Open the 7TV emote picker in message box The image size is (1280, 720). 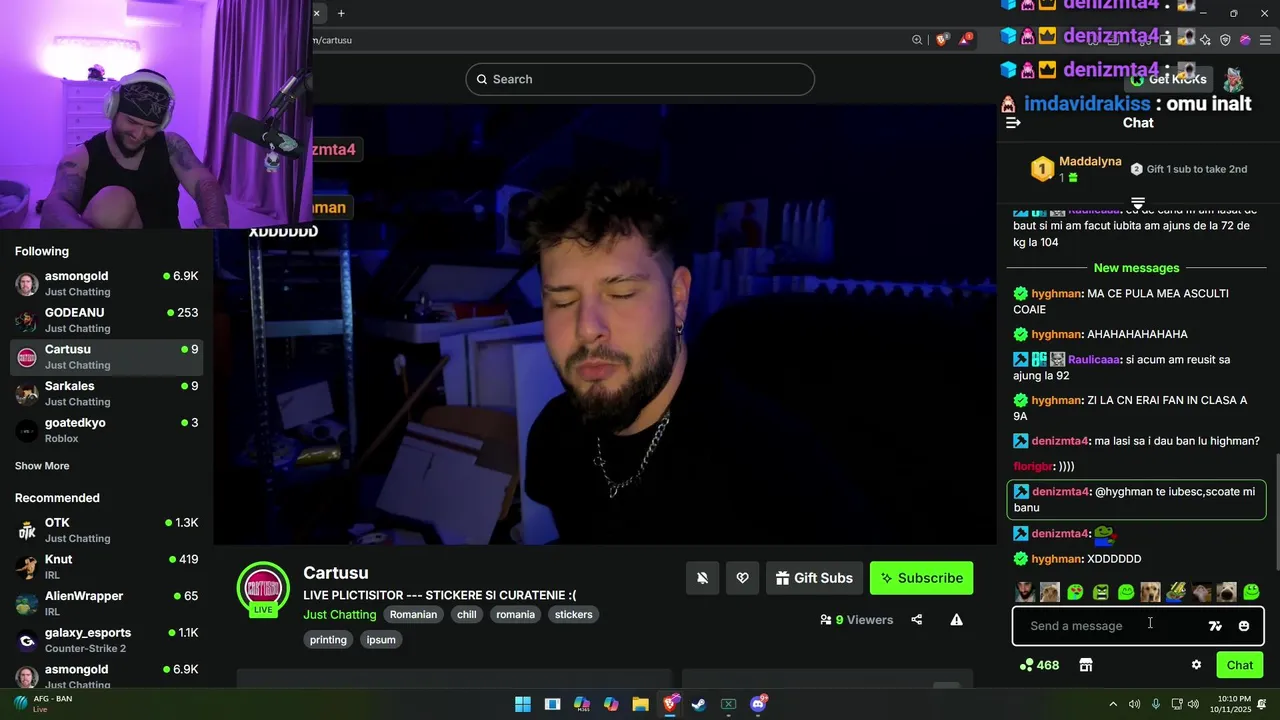pos(1215,626)
